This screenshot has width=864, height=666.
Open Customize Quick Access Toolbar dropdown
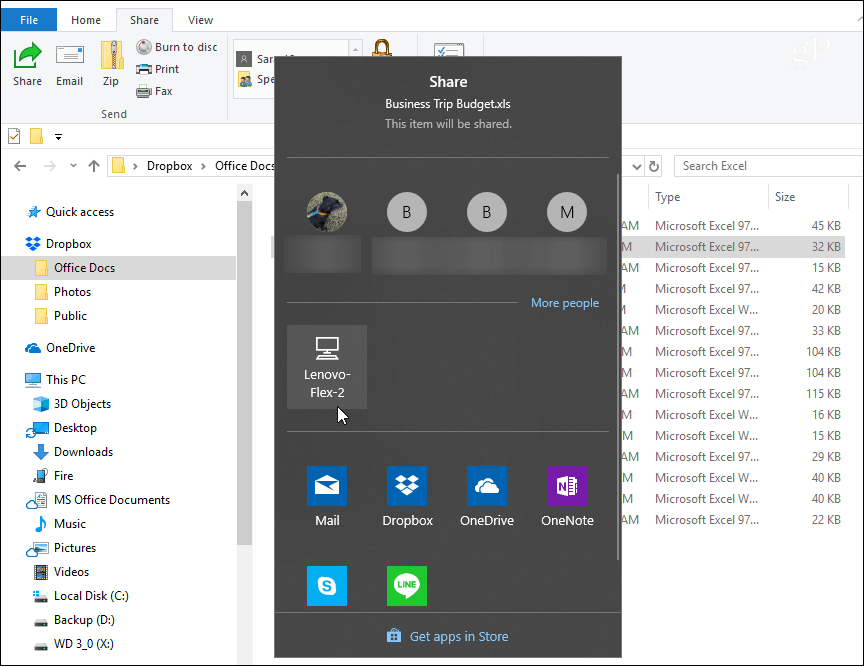tap(58, 136)
